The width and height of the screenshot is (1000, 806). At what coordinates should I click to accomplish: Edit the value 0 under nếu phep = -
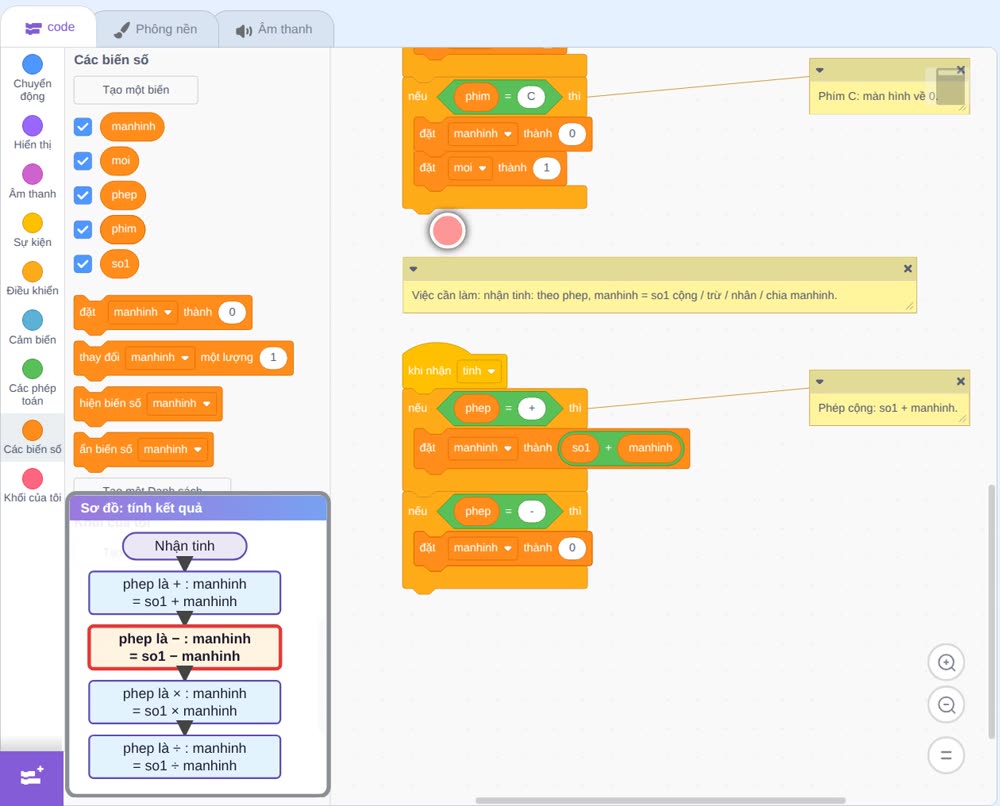(572, 548)
